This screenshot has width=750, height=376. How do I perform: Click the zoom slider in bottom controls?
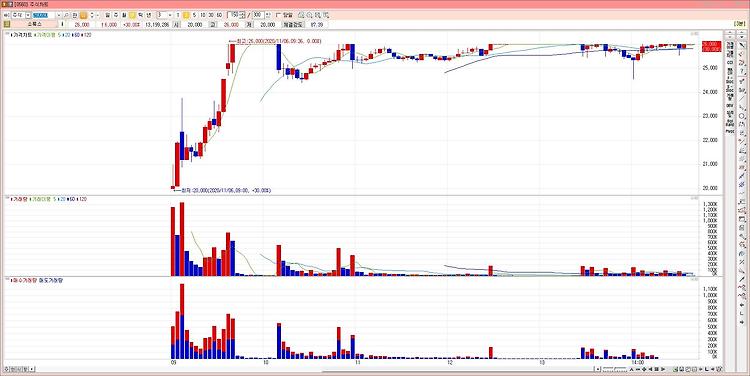[614, 369]
